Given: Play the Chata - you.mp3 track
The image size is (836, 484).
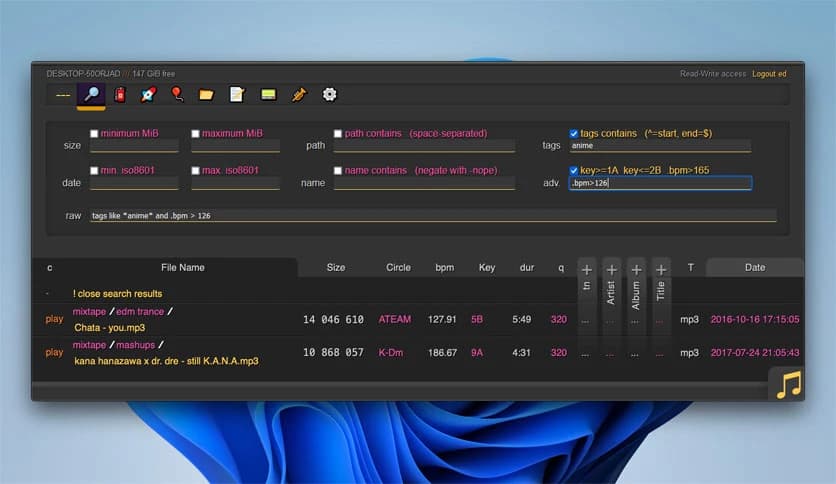Looking at the screenshot, I should pyautogui.click(x=54, y=319).
